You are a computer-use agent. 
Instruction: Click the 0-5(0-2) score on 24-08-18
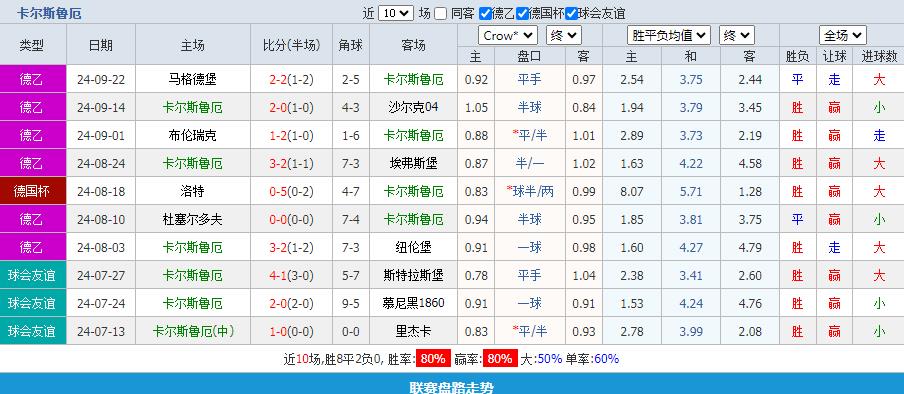[x=291, y=192]
